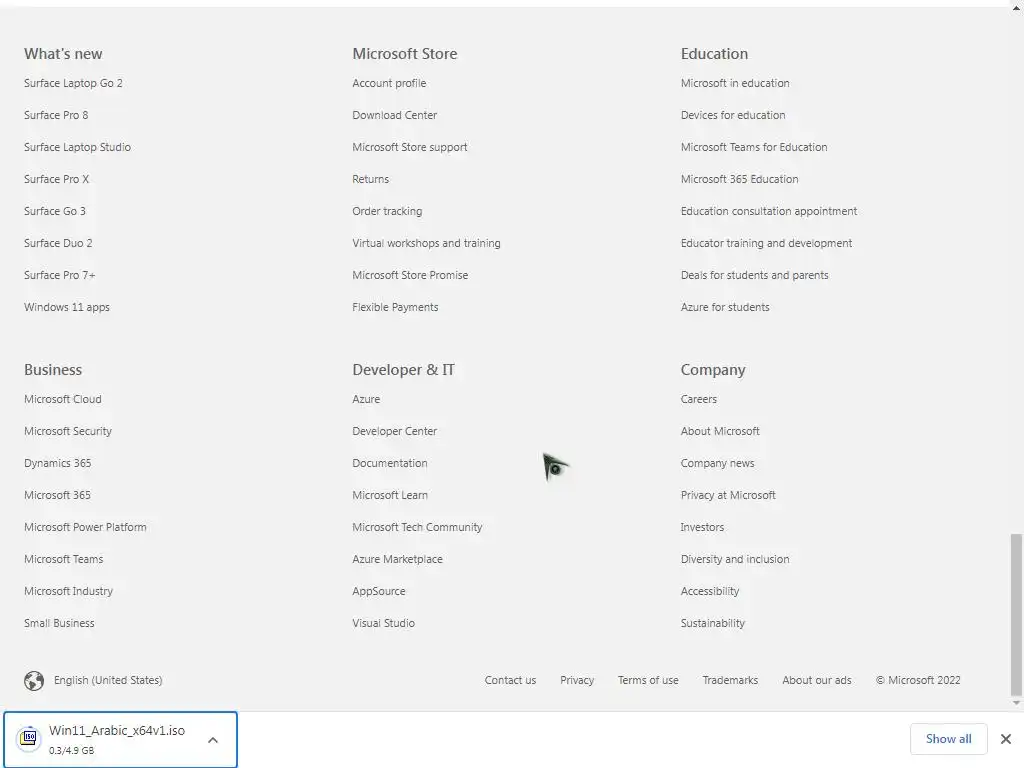The height and width of the screenshot is (768, 1024).
Task: Open Azure link under Developer & IT
Action: coord(366,399)
